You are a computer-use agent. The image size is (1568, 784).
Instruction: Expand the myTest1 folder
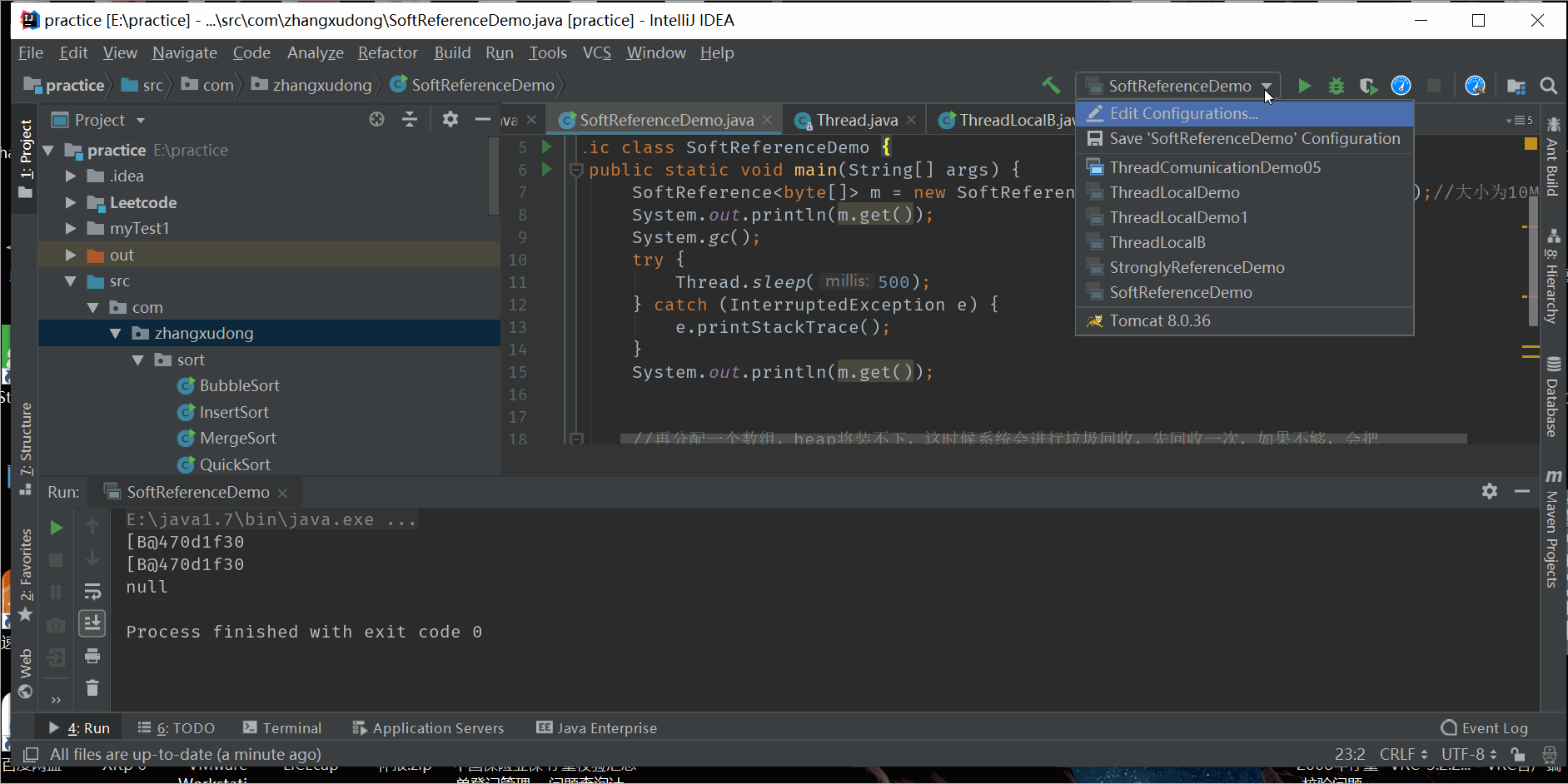pos(71,228)
